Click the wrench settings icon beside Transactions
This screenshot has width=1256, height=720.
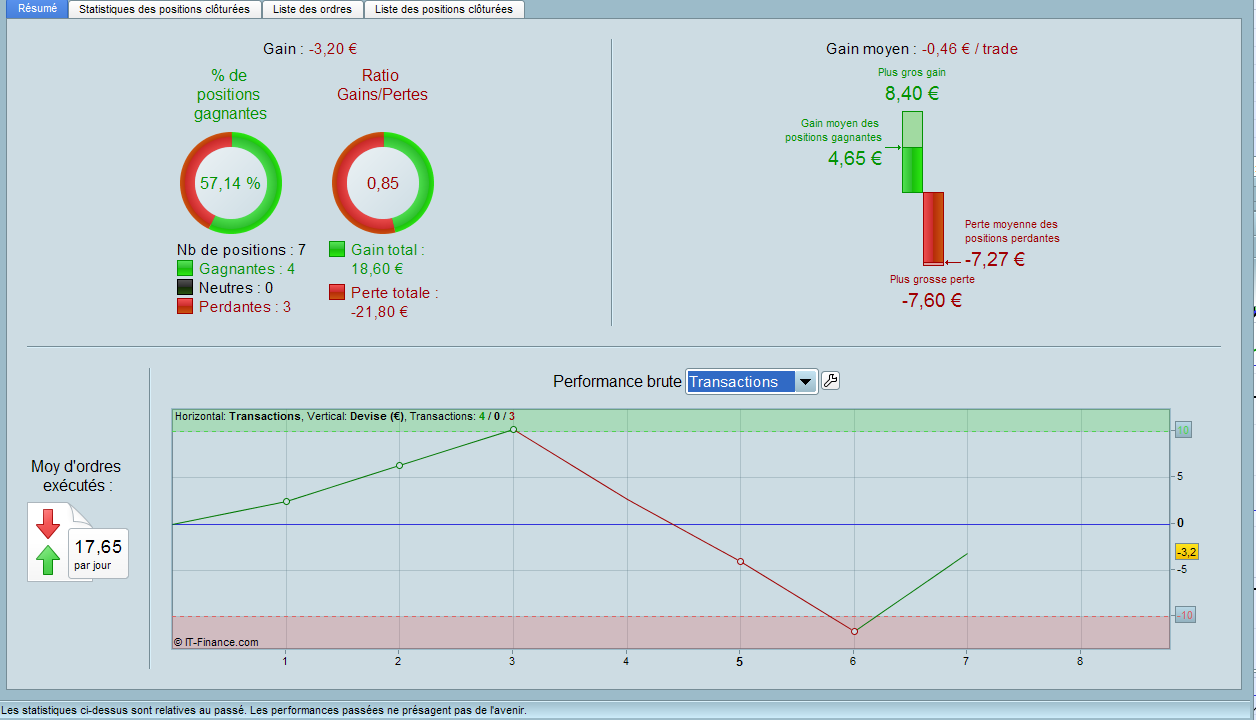click(x=830, y=381)
